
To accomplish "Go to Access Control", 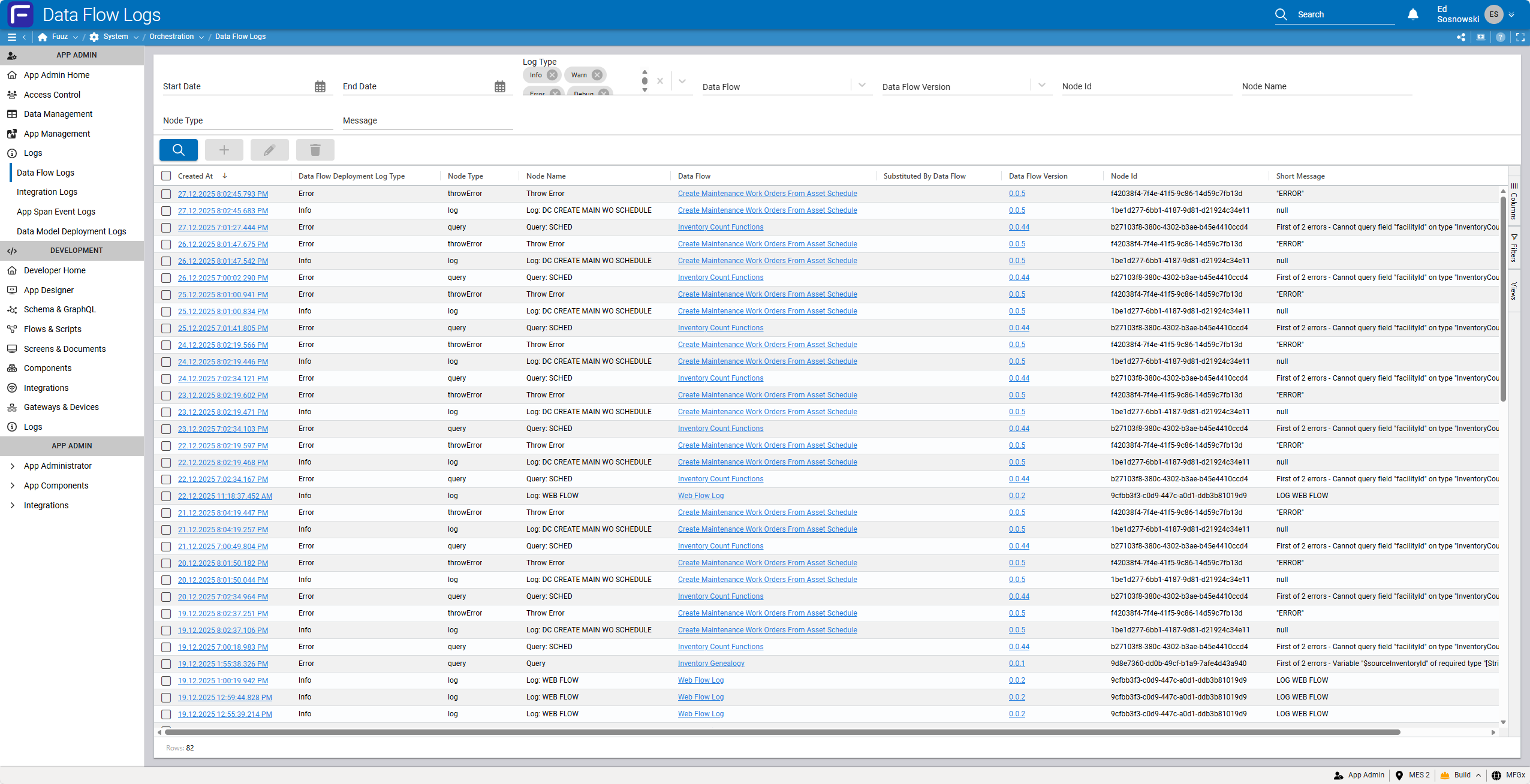I will click(x=52, y=95).
